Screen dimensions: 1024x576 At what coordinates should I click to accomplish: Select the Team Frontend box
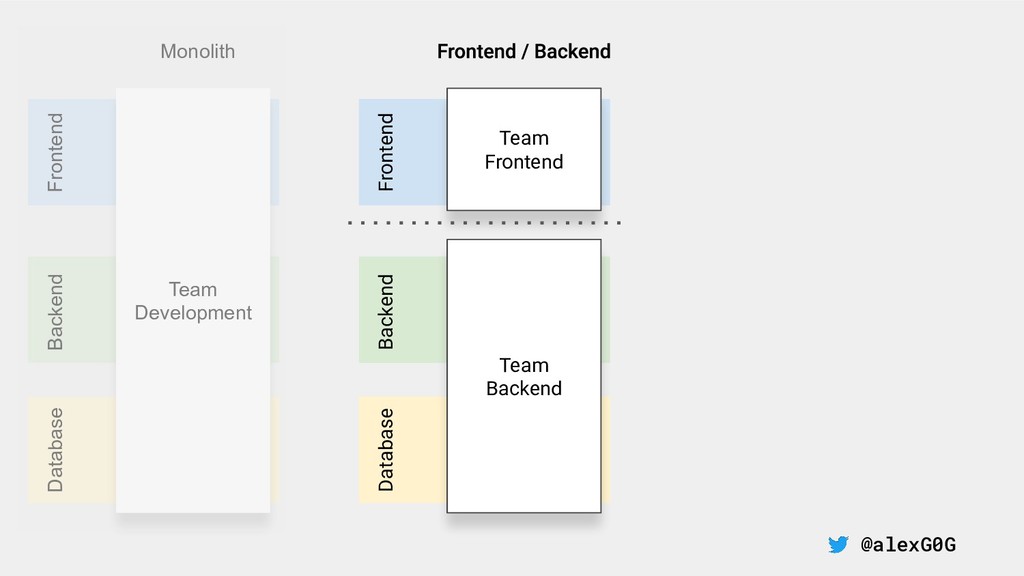(x=523, y=150)
